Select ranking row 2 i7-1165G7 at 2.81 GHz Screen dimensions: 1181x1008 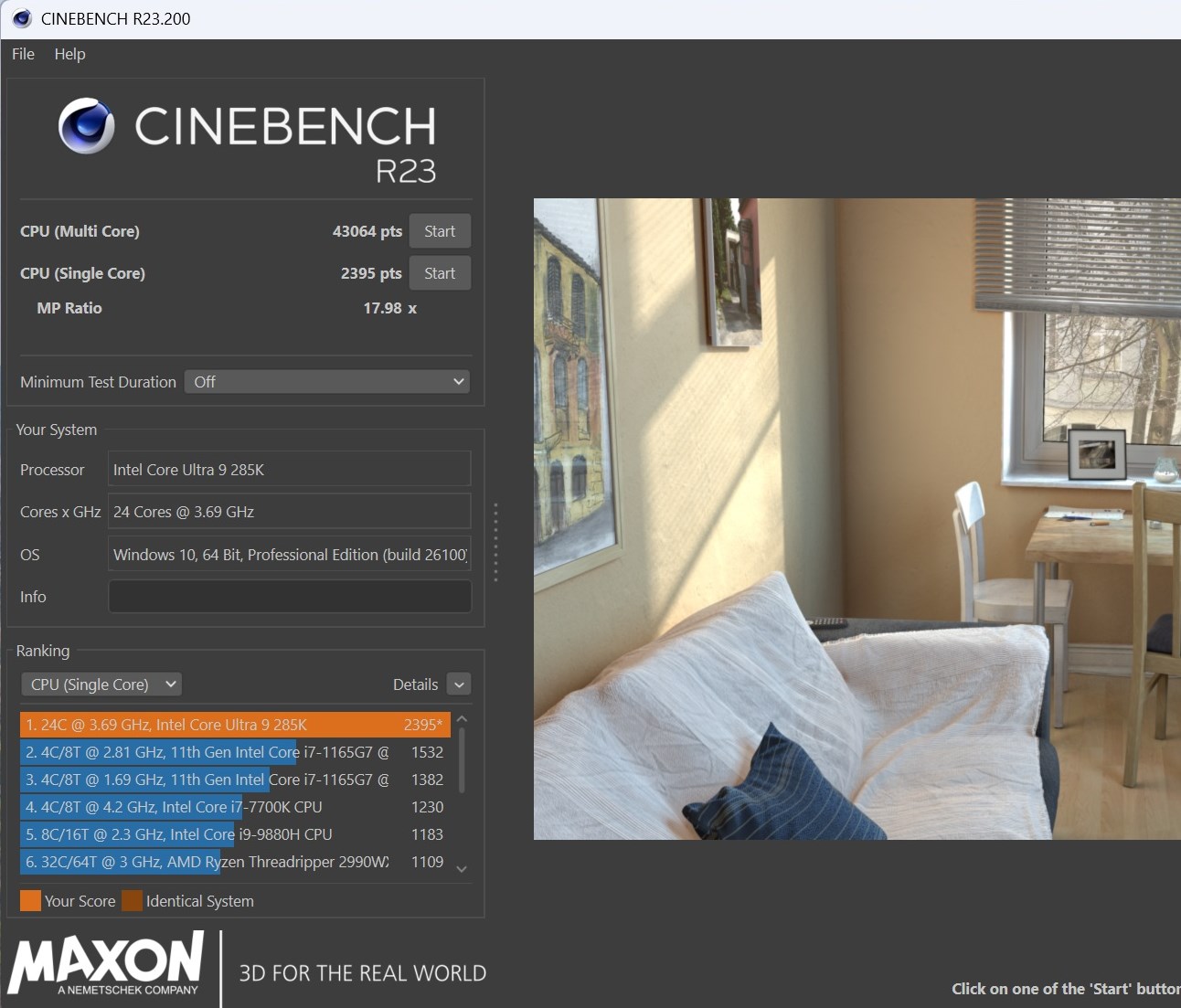point(235,752)
